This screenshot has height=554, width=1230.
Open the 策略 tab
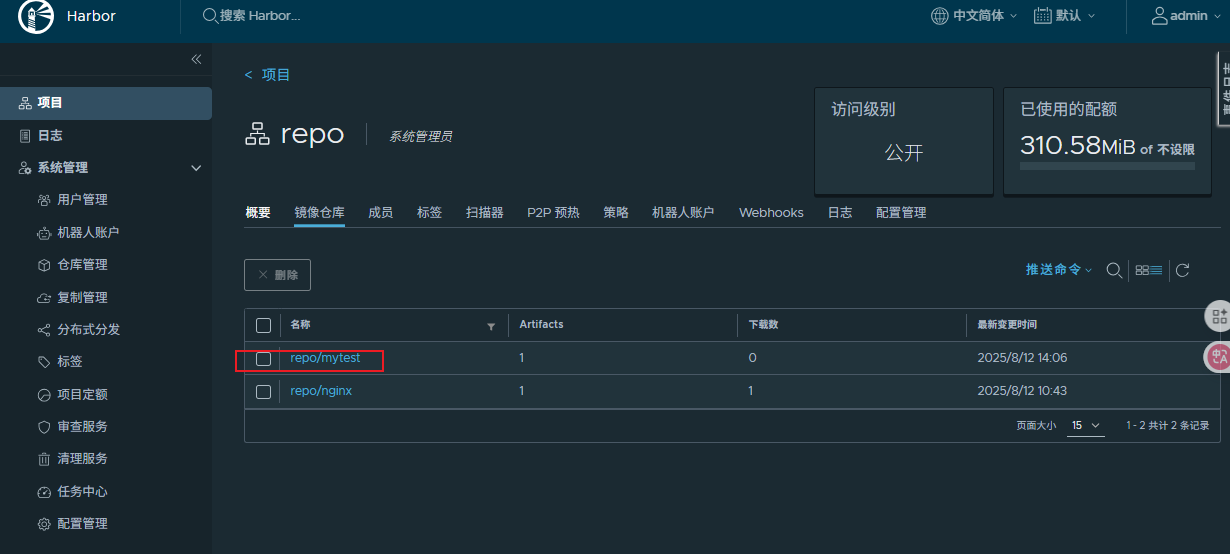(616, 213)
